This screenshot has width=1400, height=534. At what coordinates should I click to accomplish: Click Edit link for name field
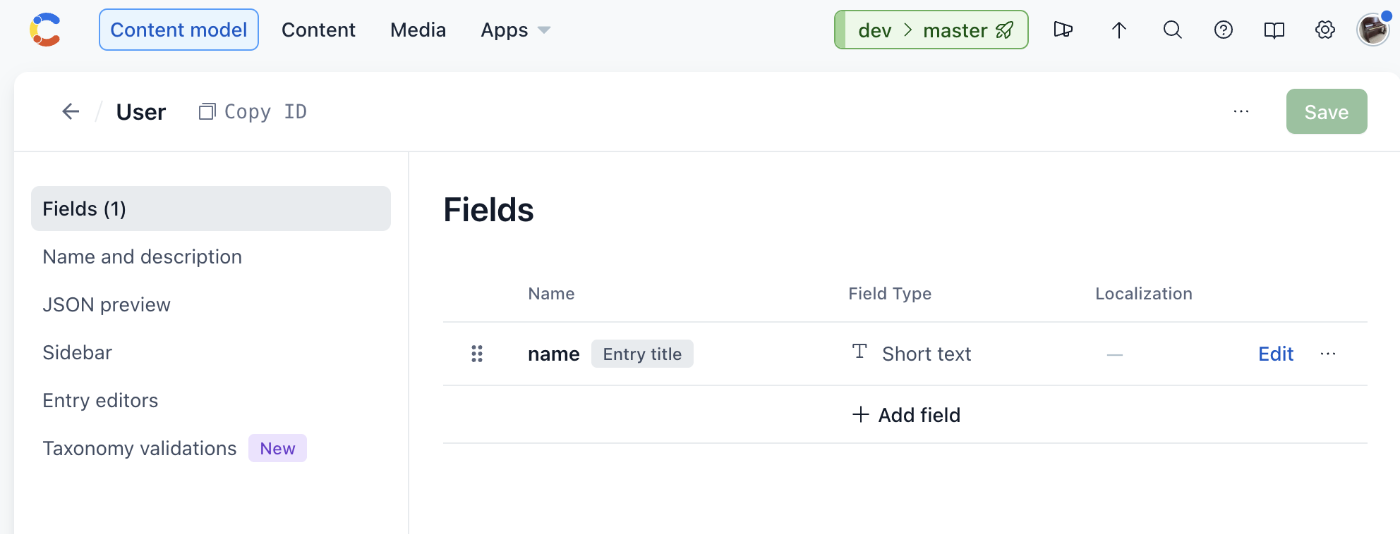tap(1276, 354)
